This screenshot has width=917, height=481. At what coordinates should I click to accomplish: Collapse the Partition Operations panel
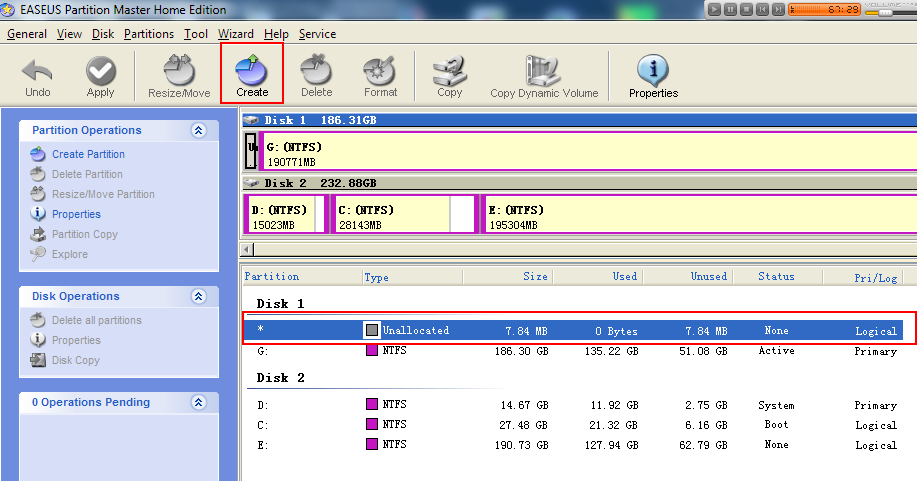pos(198,130)
